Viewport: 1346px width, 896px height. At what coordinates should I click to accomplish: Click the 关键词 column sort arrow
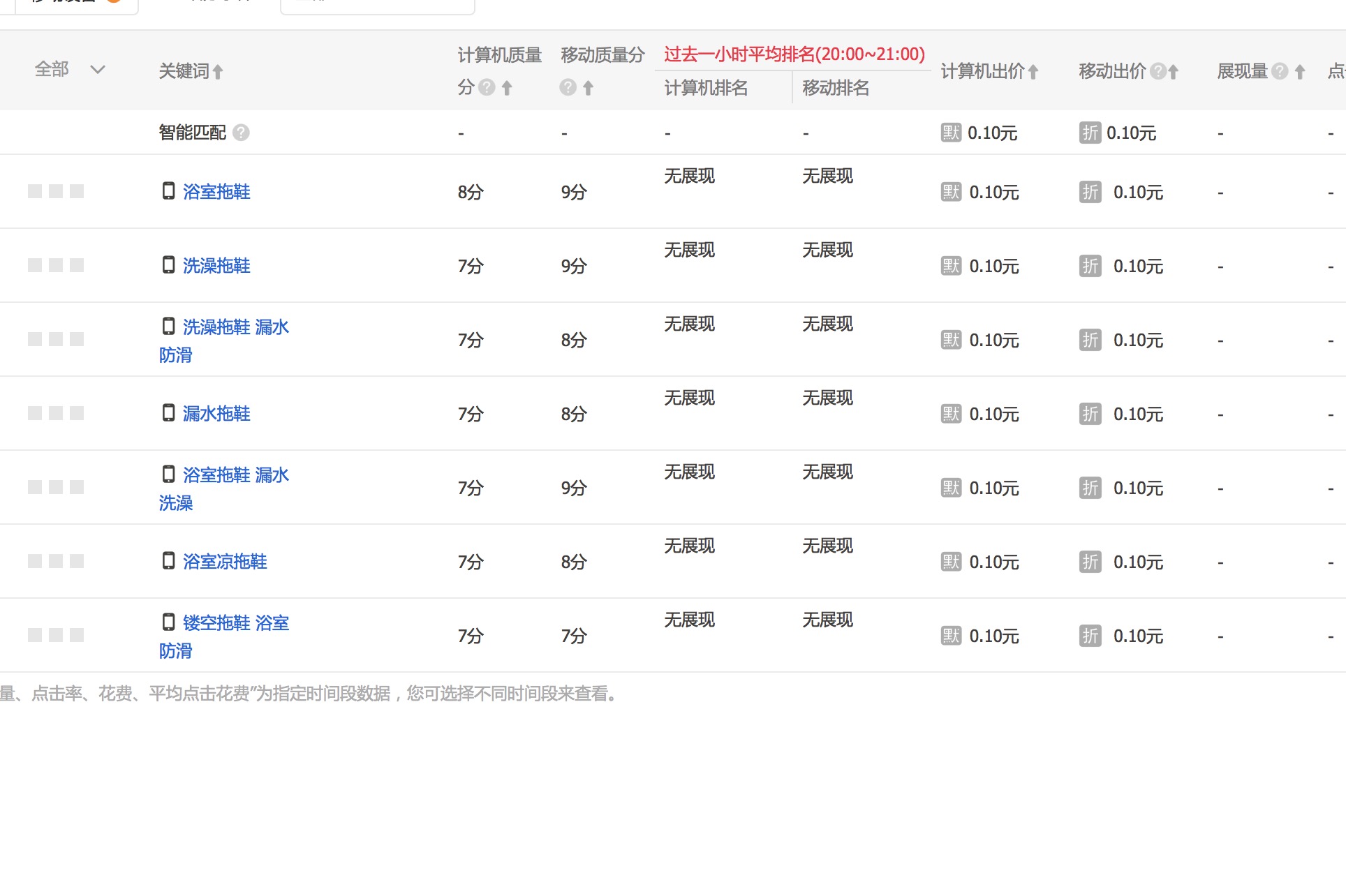point(217,71)
